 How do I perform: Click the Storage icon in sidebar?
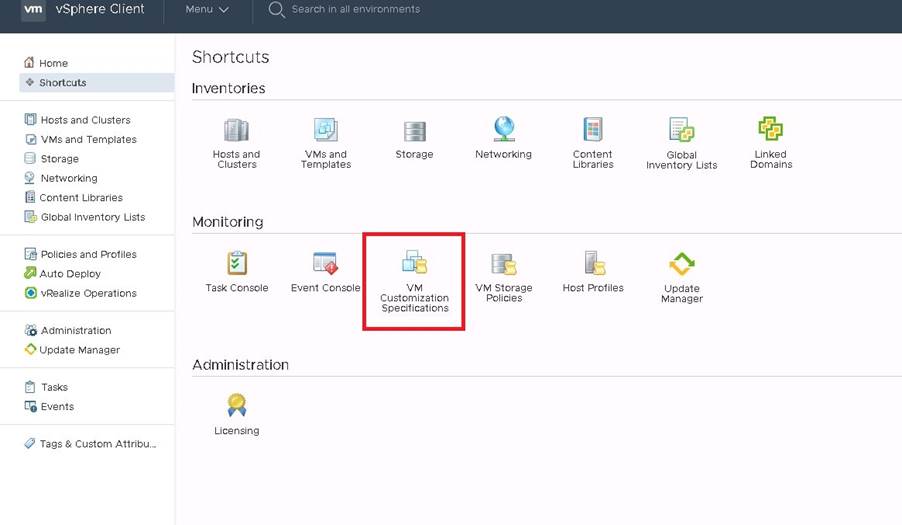[30, 158]
